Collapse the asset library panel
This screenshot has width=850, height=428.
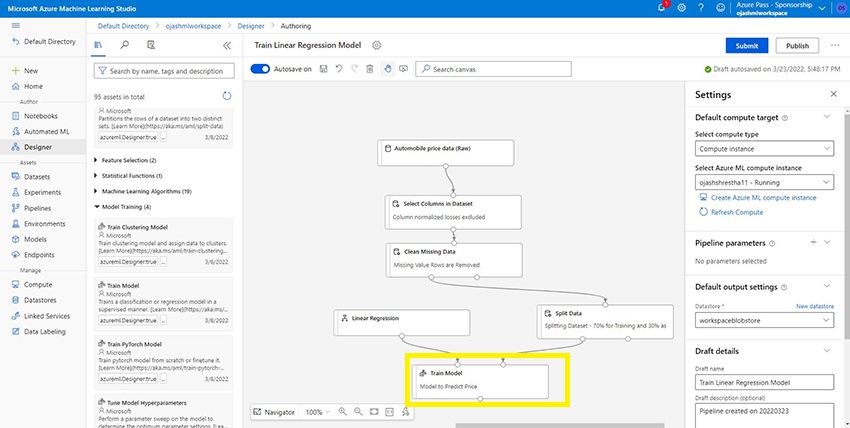[x=227, y=46]
